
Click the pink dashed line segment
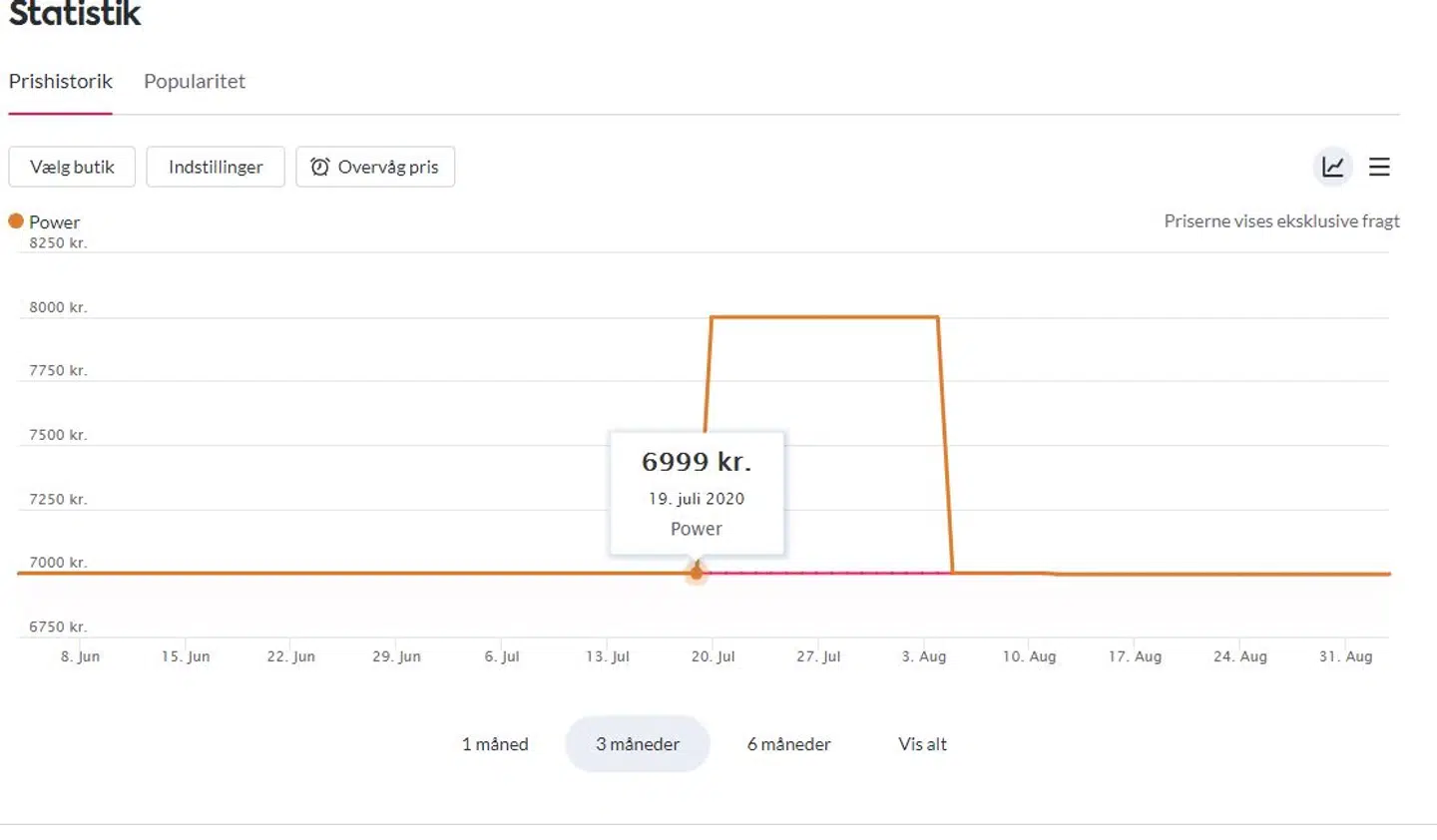[x=828, y=573]
